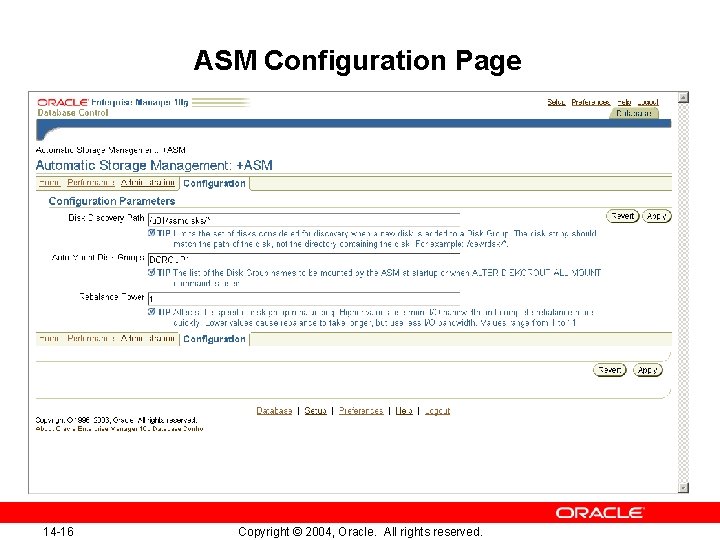The image size is (720, 540).
Task: Click TIP icon under Disk Discovery Path
Action: pos(152,233)
